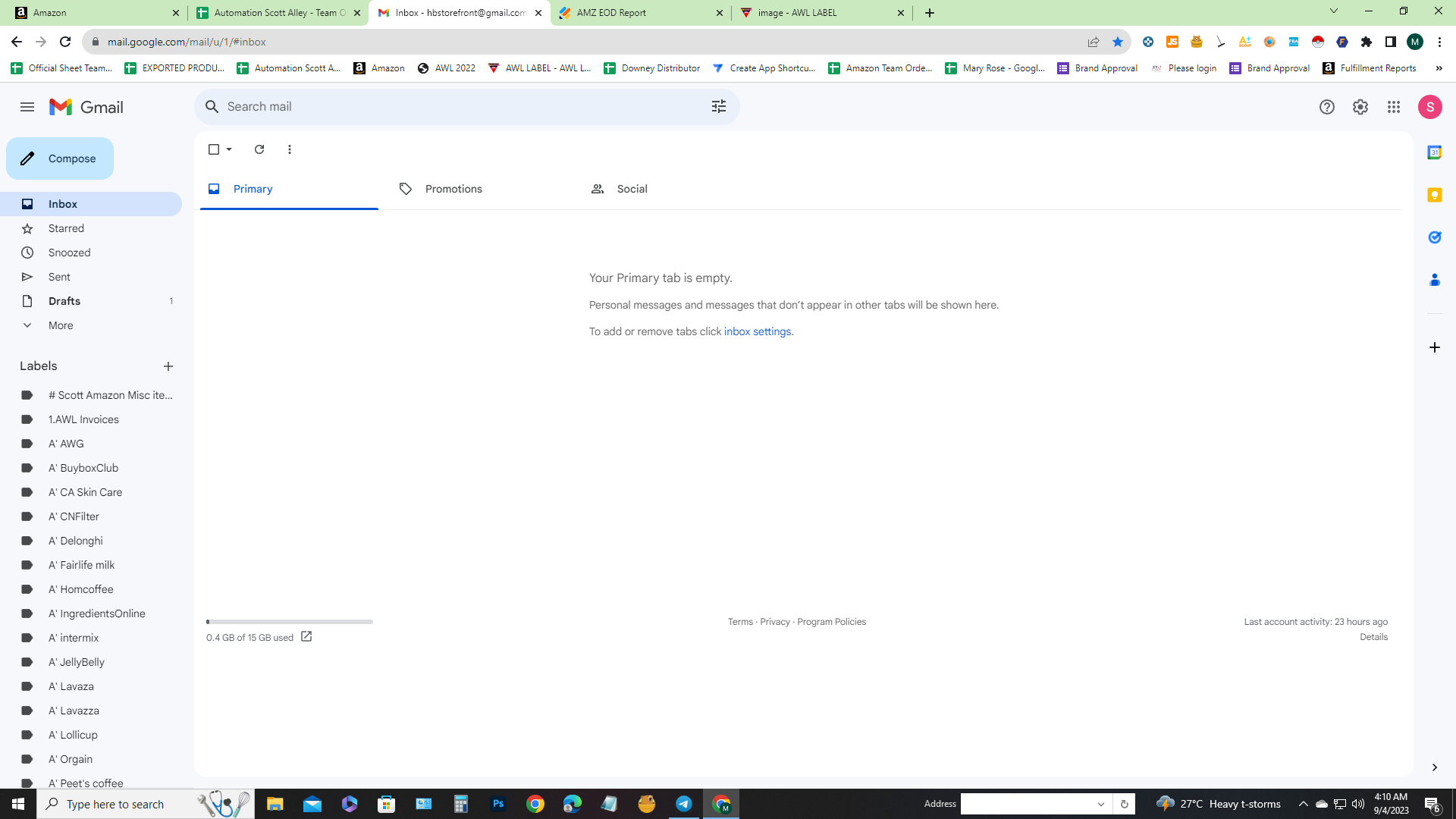1456x819 pixels.
Task: Open search options filter icon
Action: click(x=718, y=107)
